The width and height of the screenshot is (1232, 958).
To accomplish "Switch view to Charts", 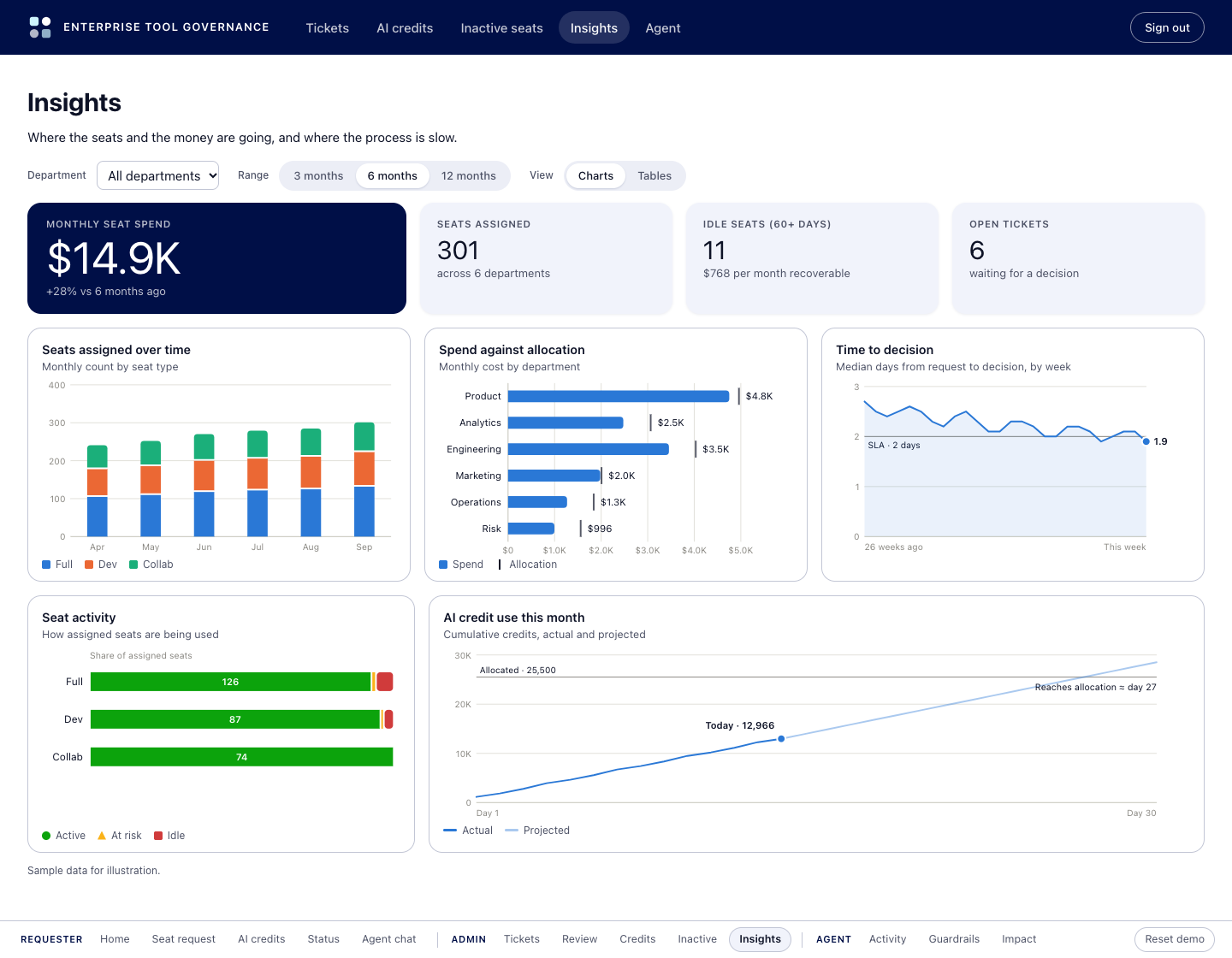I will (x=595, y=175).
